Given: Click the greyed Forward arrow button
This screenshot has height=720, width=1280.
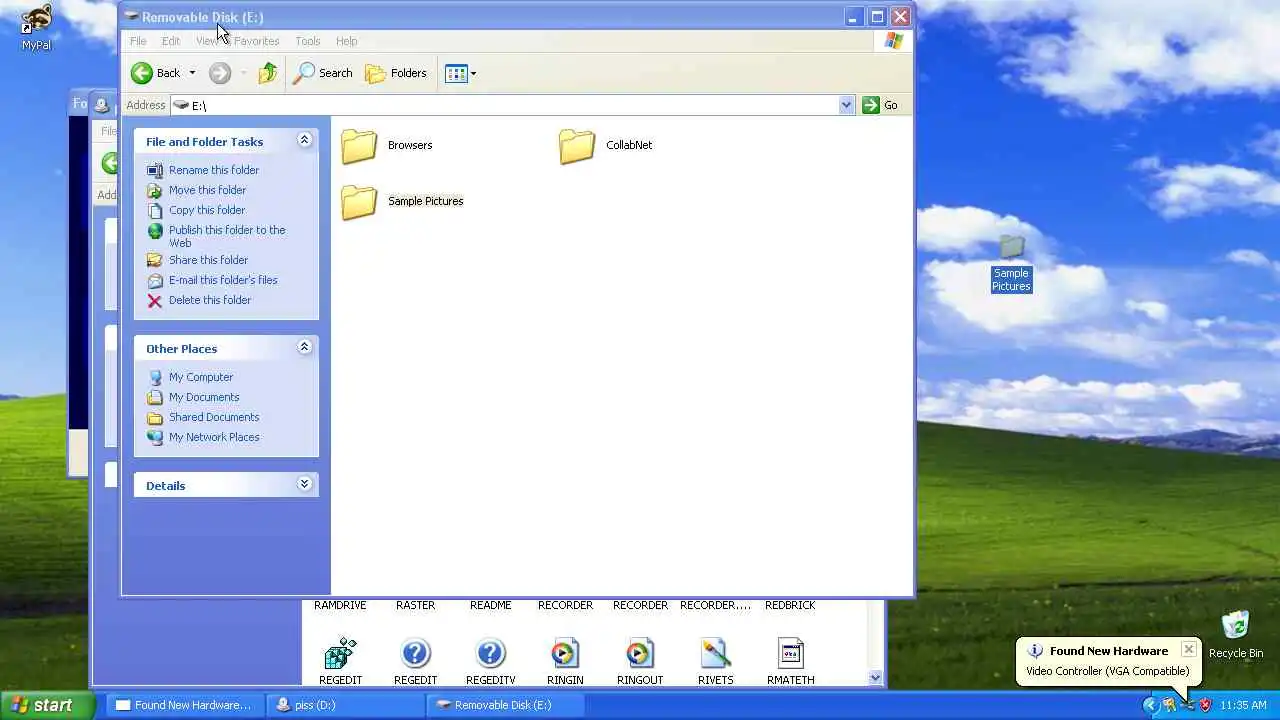Looking at the screenshot, I should coord(220,73).
